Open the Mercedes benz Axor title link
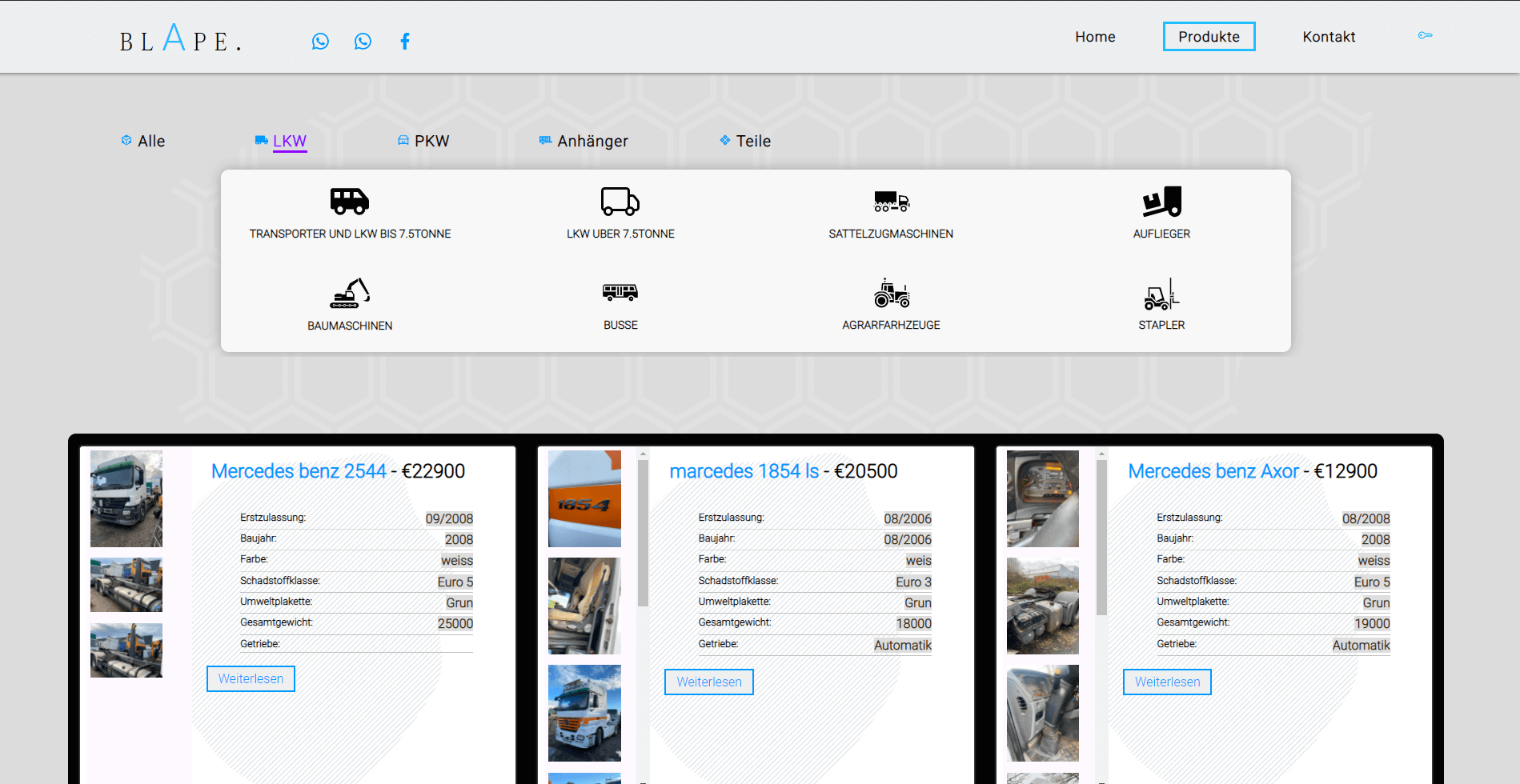 (1213, 471)
